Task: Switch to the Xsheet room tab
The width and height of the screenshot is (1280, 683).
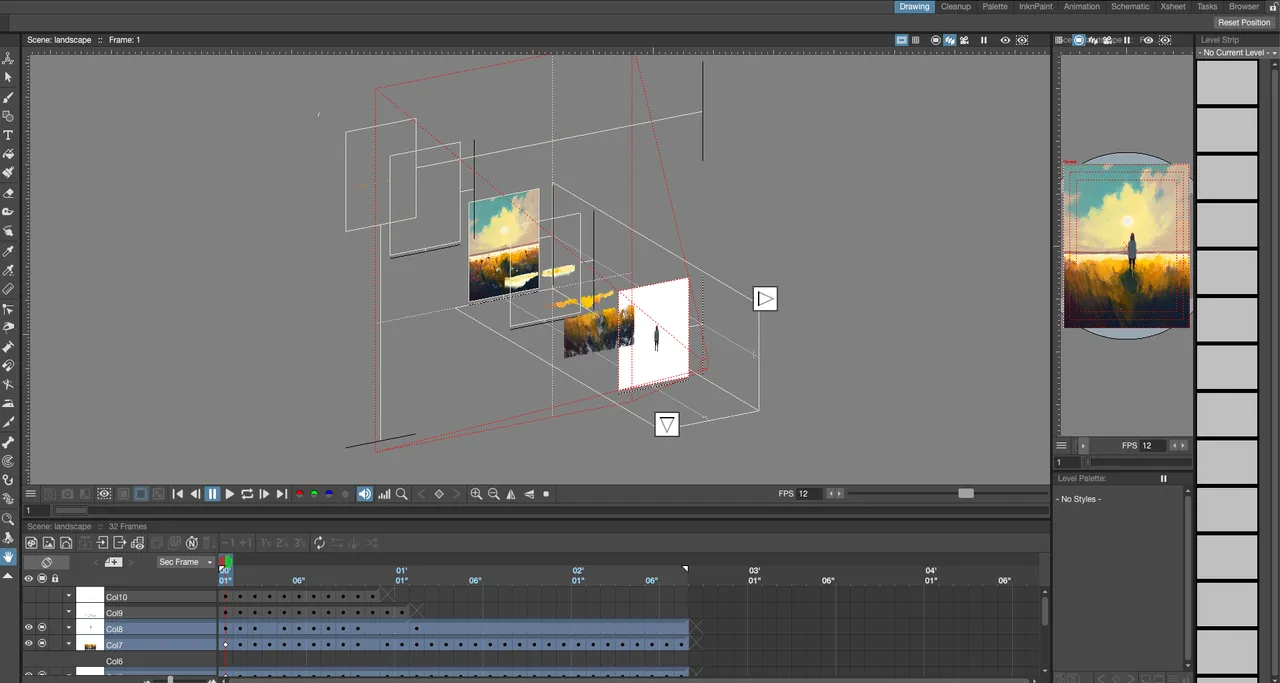Action: tap(1173, 7)
